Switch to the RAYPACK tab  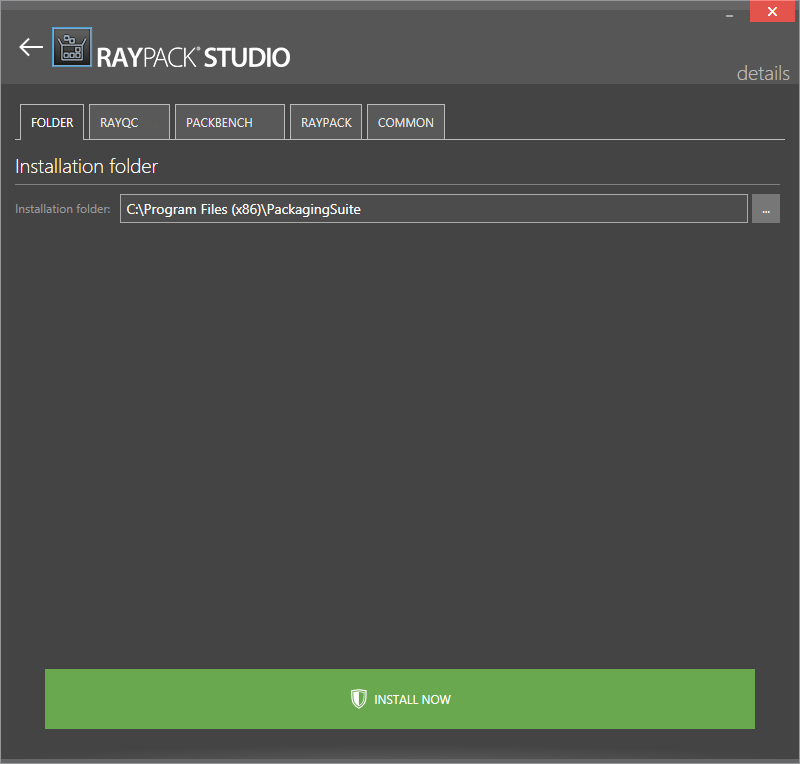coord(326,122)
